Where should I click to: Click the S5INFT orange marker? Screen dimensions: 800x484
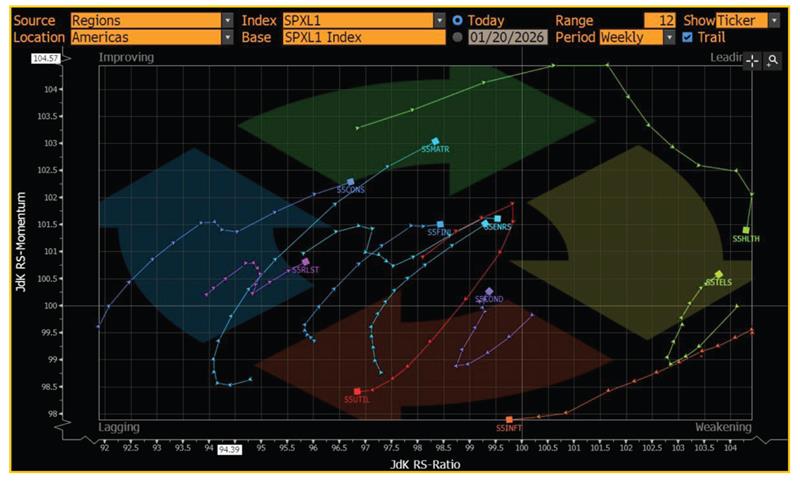509,419
